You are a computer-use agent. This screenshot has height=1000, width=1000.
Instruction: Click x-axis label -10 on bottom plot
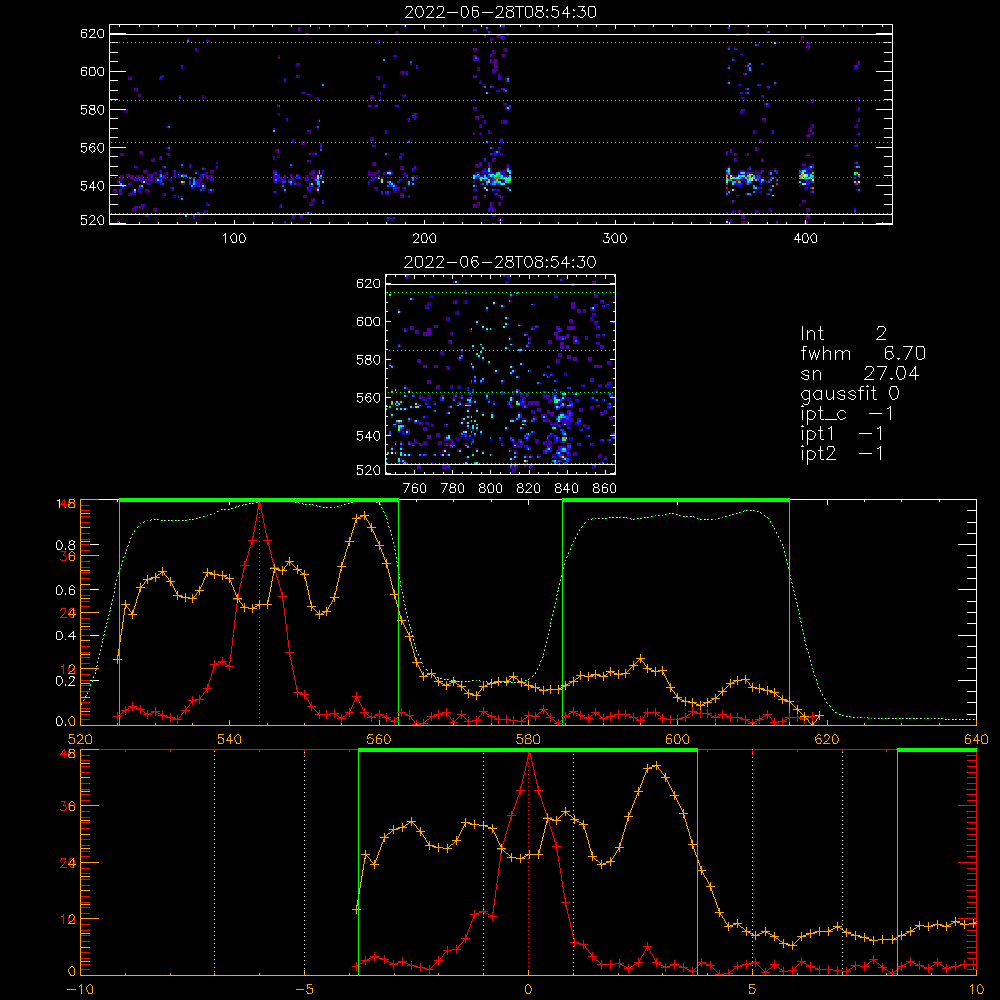(80, 989)
